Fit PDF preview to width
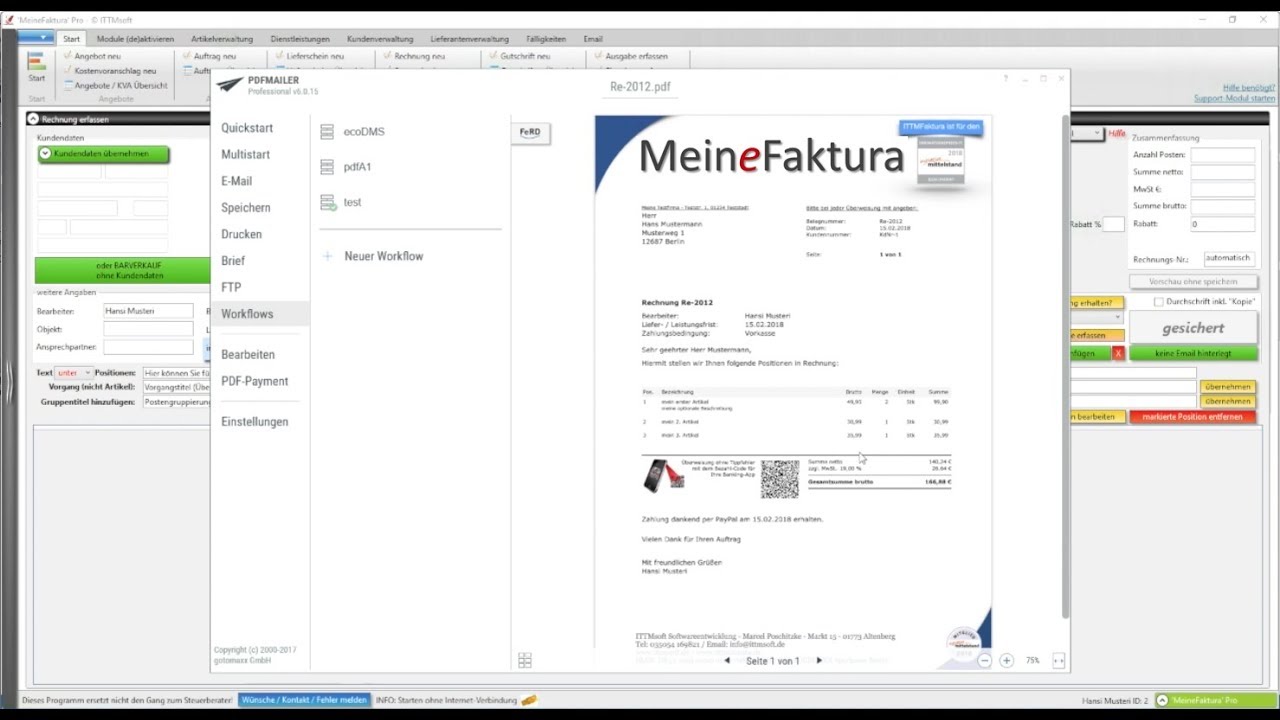This screenshot has height=720, width=1280. 1058,660
